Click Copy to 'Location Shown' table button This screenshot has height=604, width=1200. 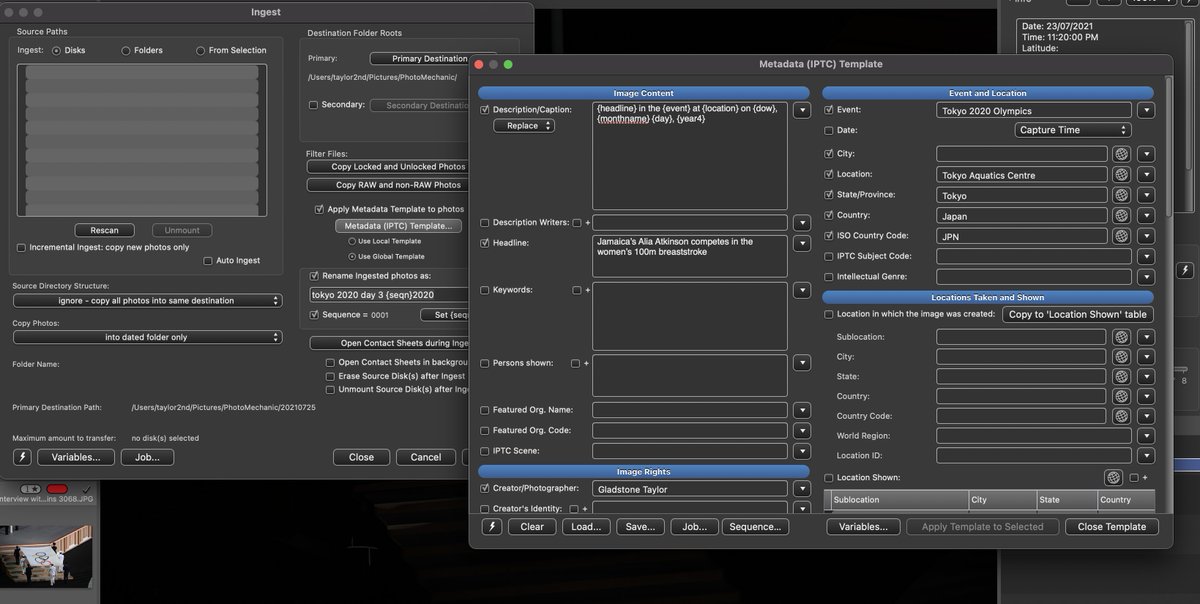click(x=1077, y=314)
